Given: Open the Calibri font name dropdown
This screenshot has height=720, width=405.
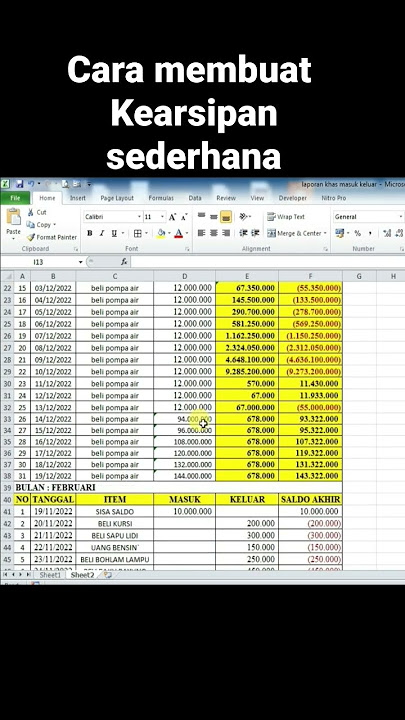Looking at the screenshot, I should coord(139,217).
